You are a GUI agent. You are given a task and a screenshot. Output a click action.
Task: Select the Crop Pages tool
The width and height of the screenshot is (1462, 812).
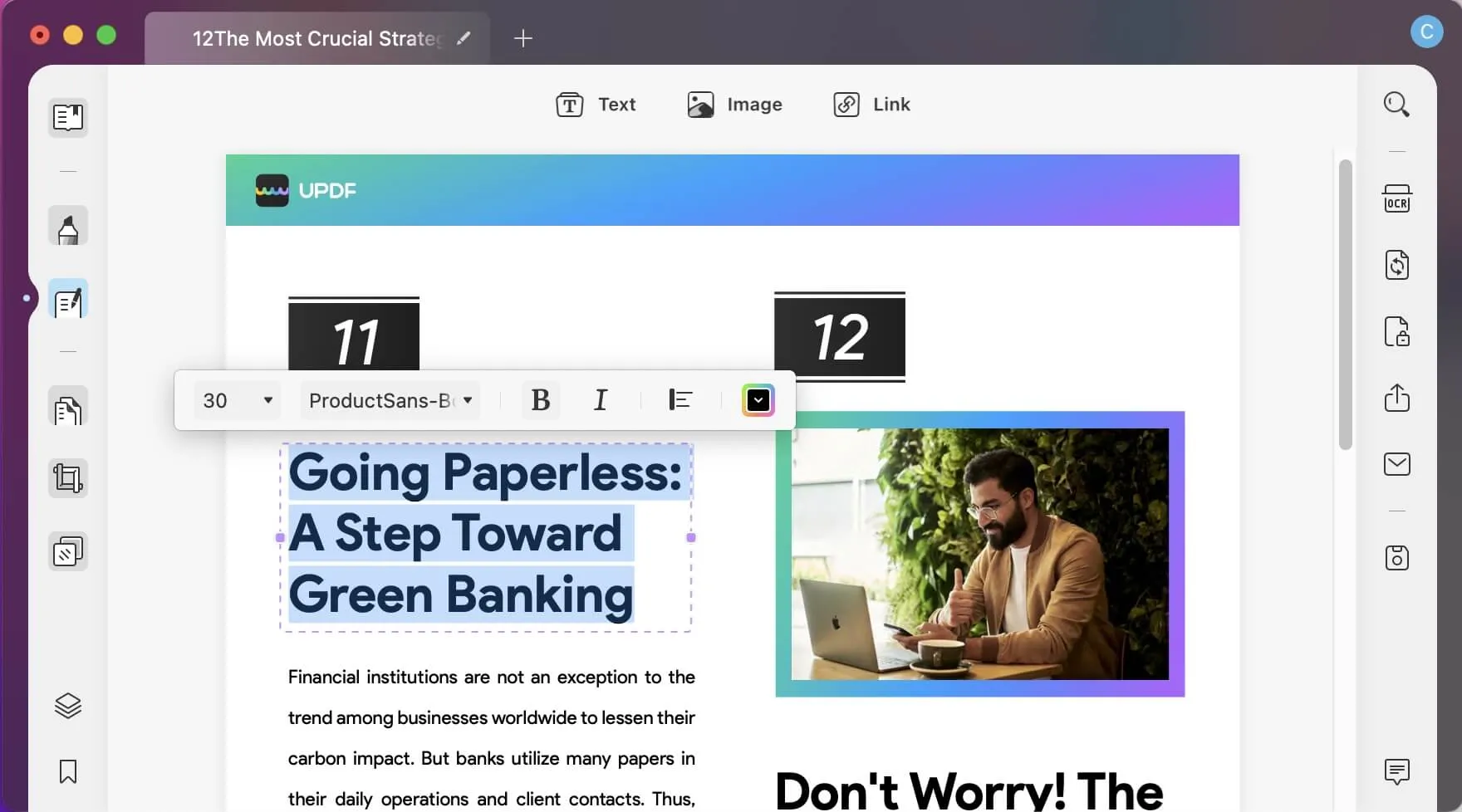tap(68, 479)
